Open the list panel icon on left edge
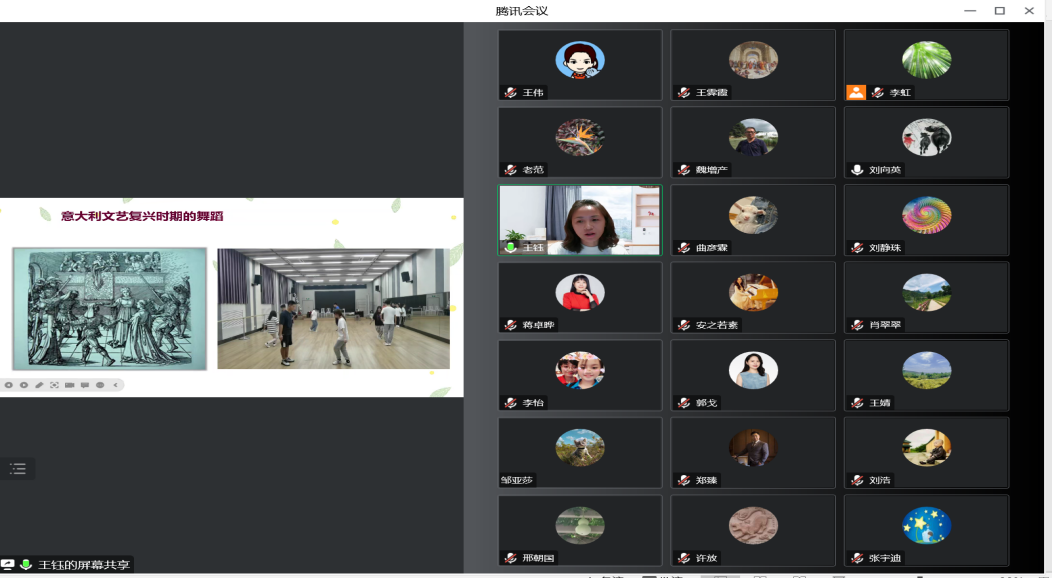This screenshot has width=1052, height=578. pyautogui.click(x=18, y=468)
